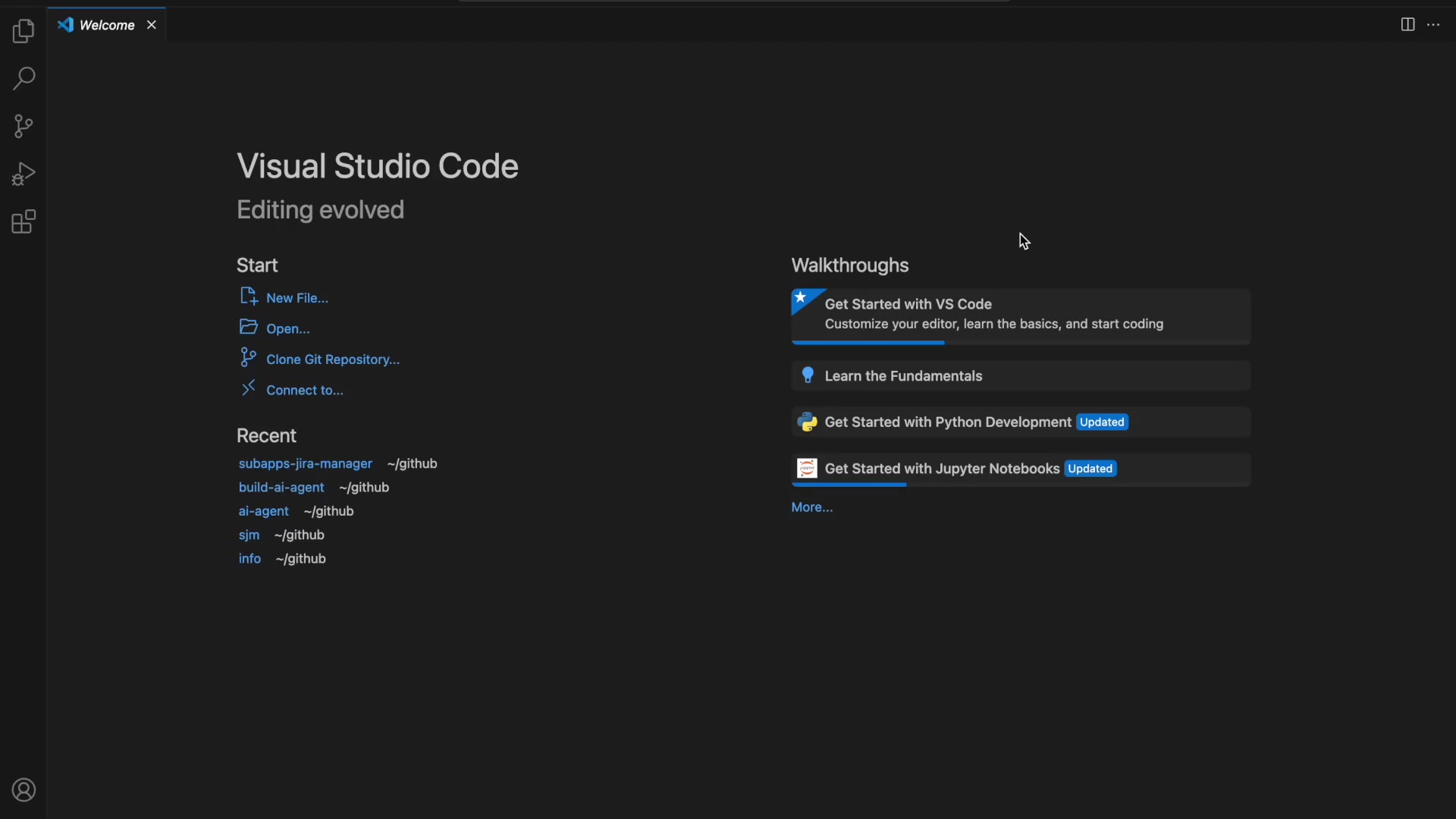
Task: Open recent folder build-ai-agent
Action: [x=281, y=488]
